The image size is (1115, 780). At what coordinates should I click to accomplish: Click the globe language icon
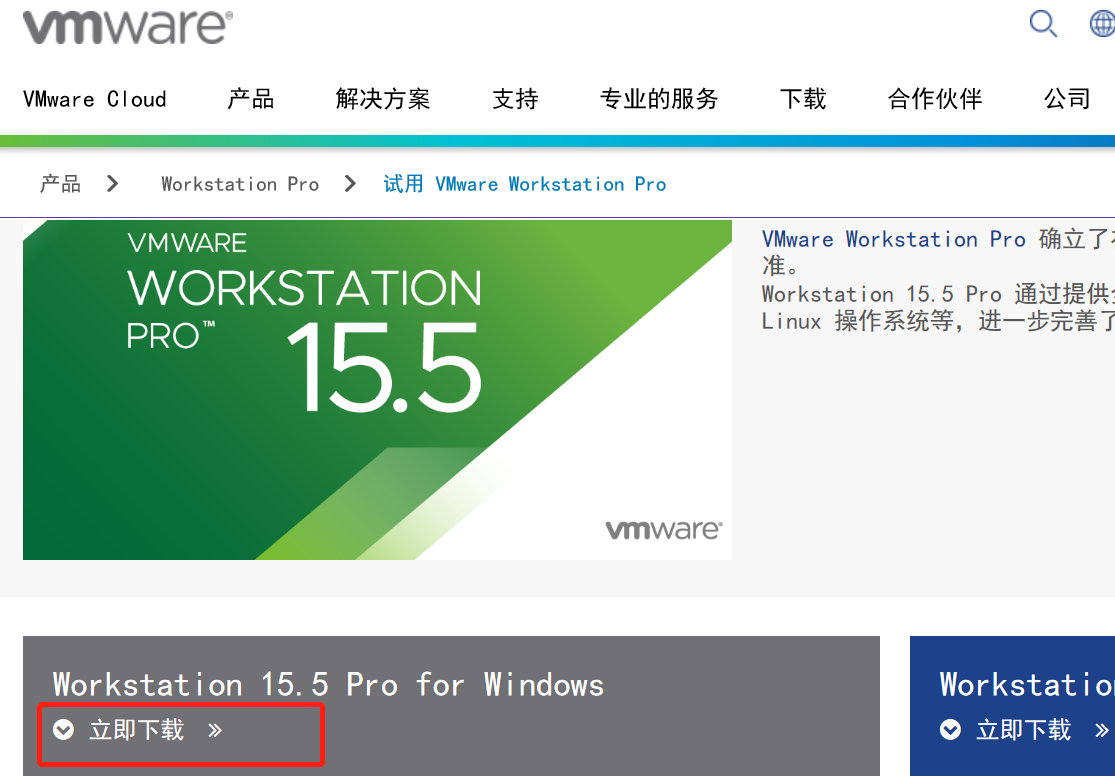coord(1103,23)
